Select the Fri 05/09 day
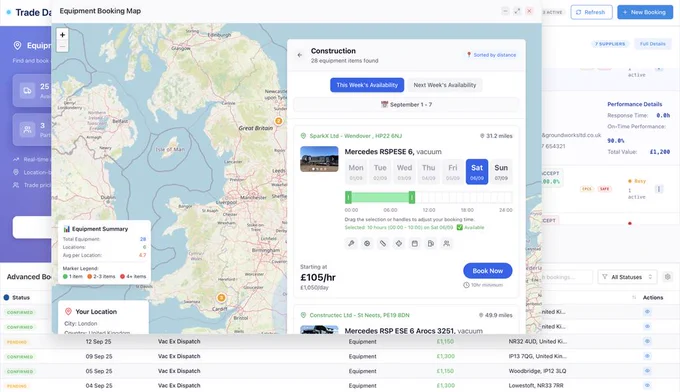The height and width of the screenshot is (392, 680). click(453, 172)
